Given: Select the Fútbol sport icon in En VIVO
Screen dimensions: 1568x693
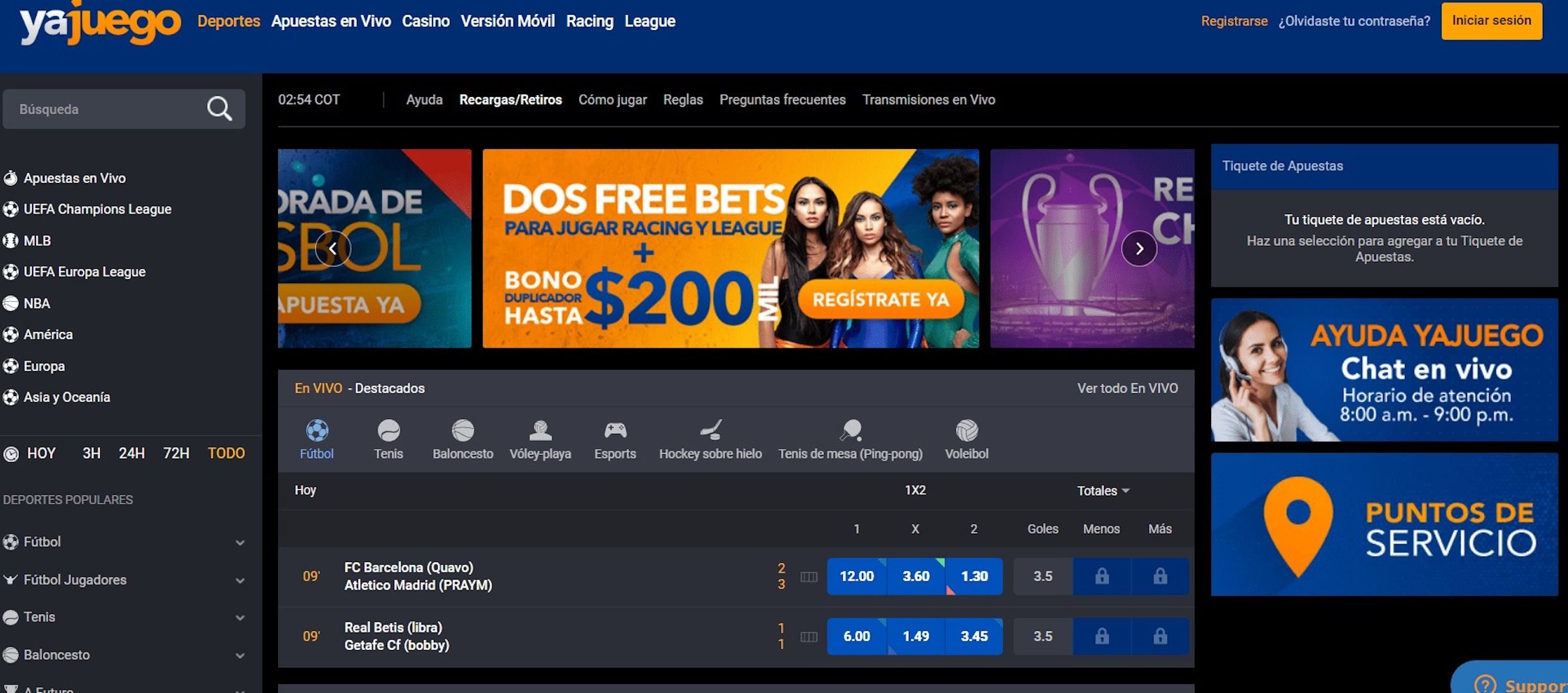Looking at the screenshot, I should 317,431.
